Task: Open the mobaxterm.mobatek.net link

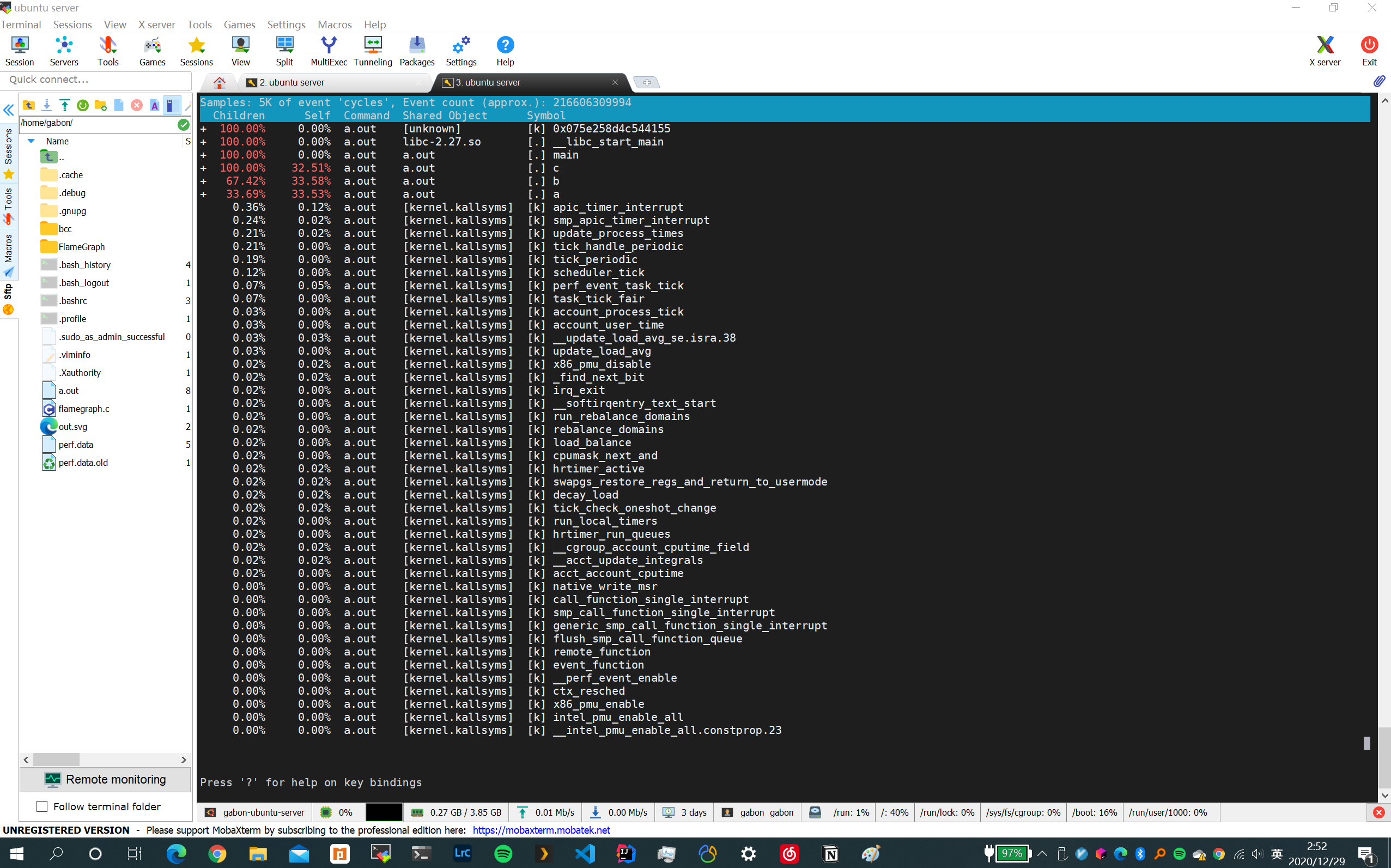Action: (541, 830)
